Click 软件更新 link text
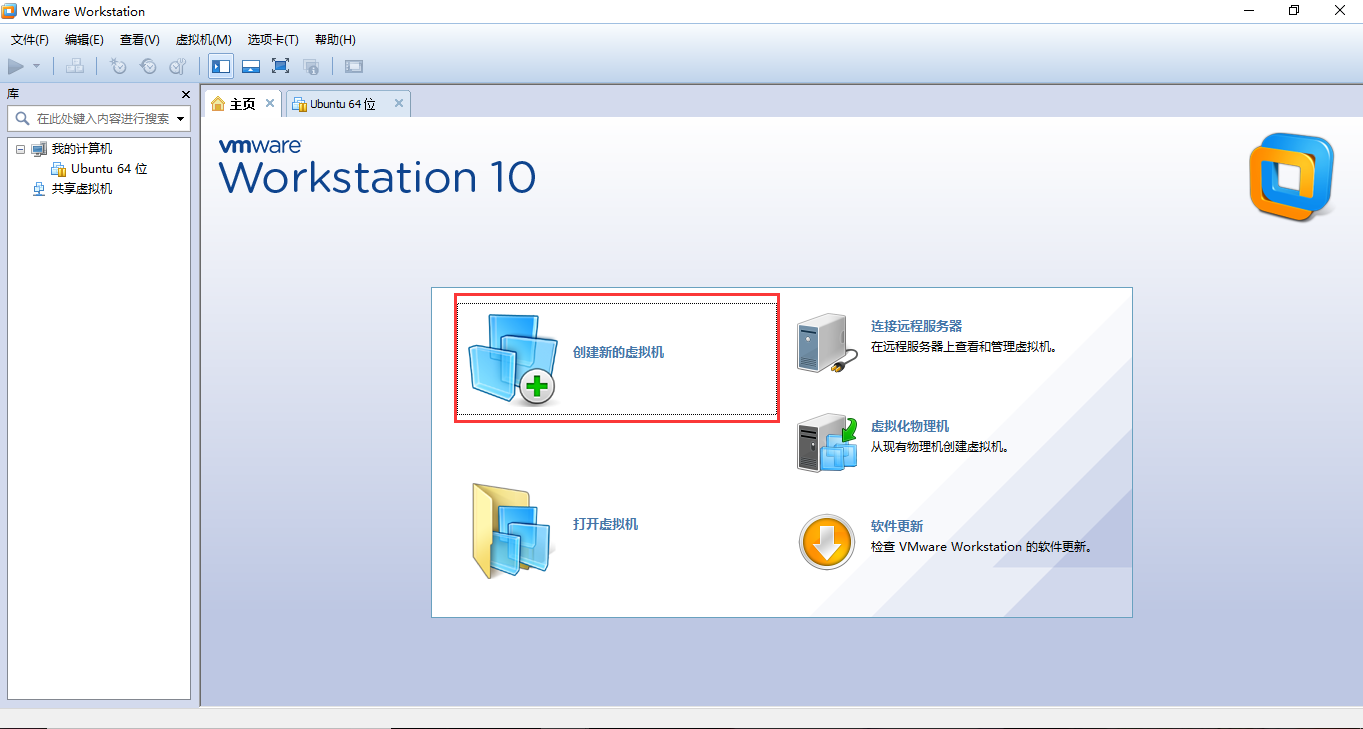Viewport: 1363px width, 729px height. (897, 526)
